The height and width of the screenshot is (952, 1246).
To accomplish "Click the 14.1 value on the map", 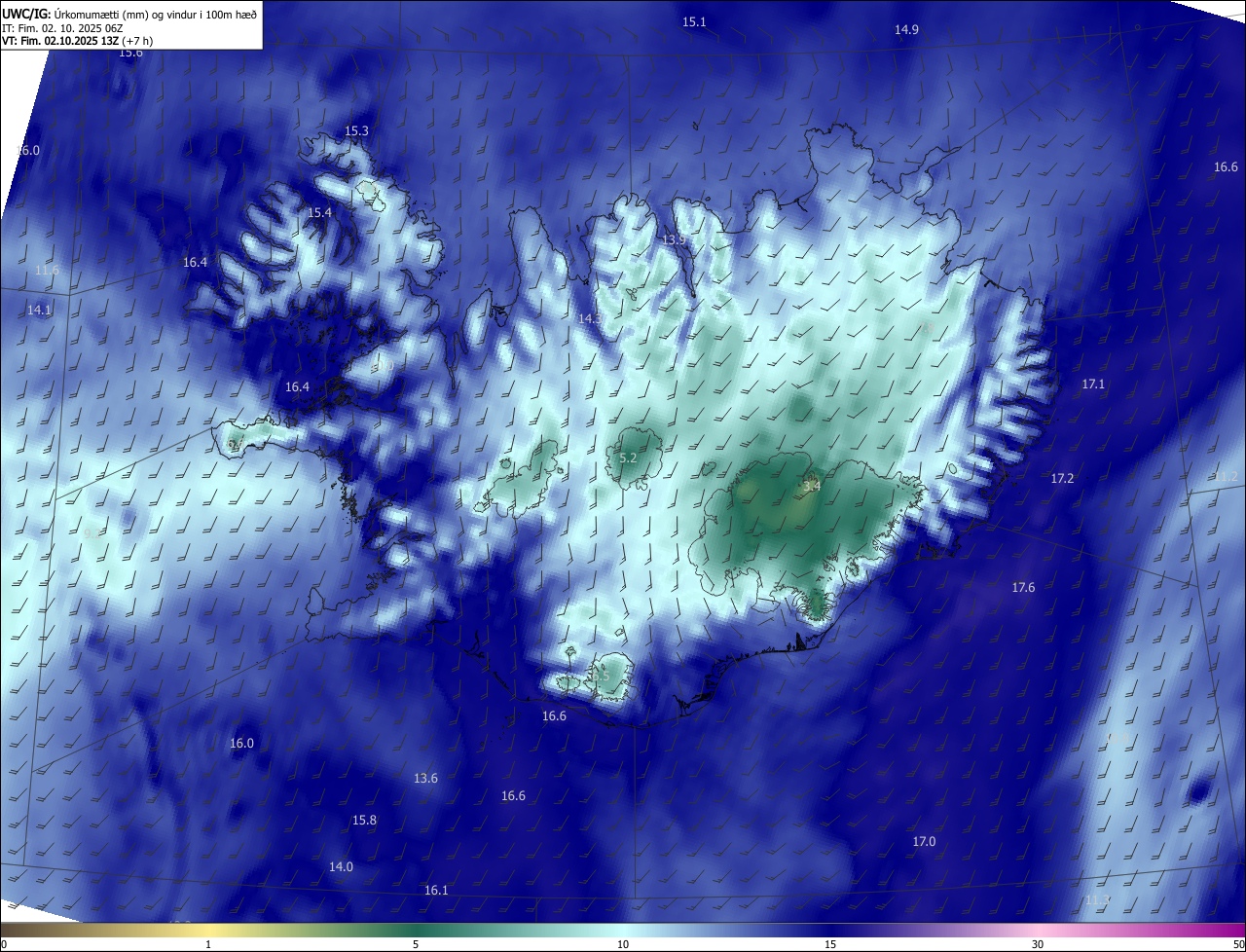I will click(x=39, y=311).
